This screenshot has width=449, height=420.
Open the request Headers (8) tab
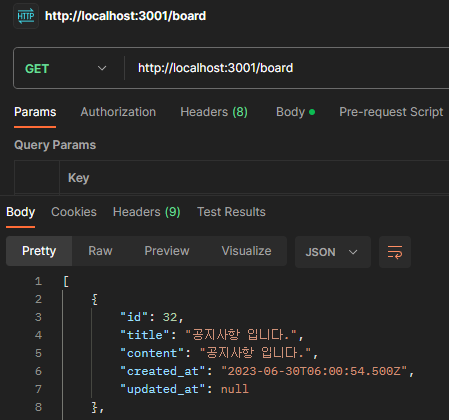pyautogui.click(x=214, y=112)
